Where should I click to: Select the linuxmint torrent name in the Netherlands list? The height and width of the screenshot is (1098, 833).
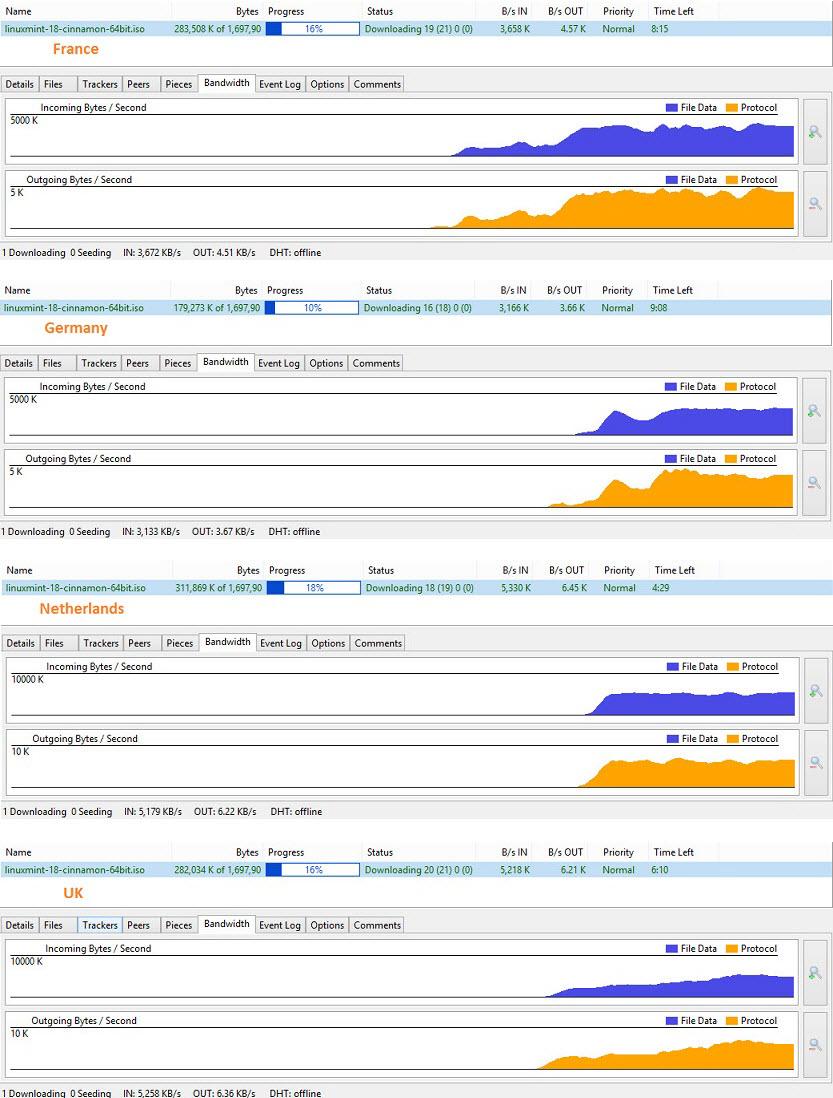(x=76, y=588)
